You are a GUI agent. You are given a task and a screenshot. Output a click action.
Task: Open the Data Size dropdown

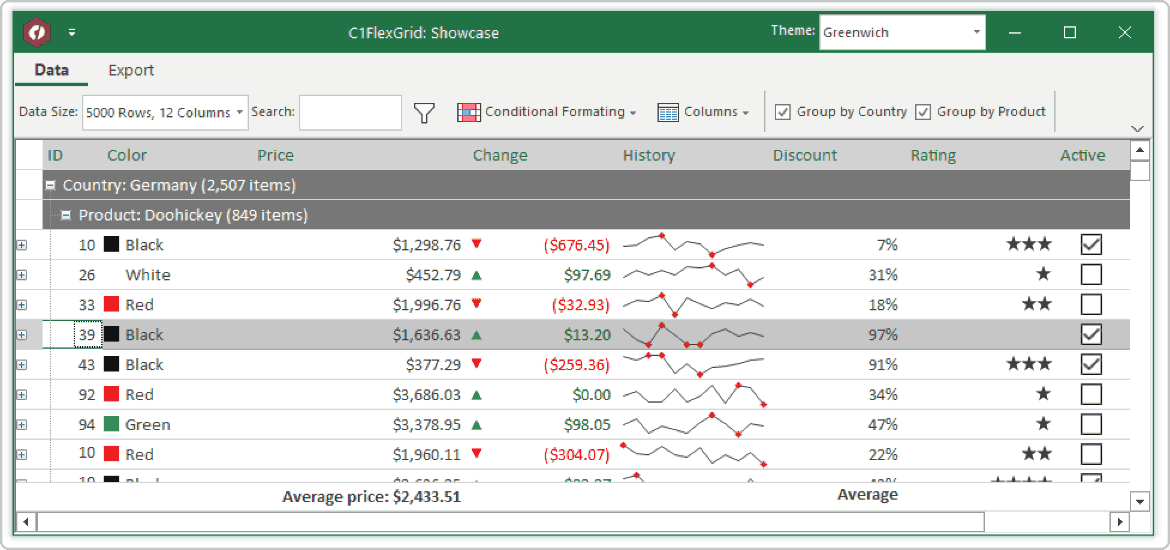[x=240, y=113]
